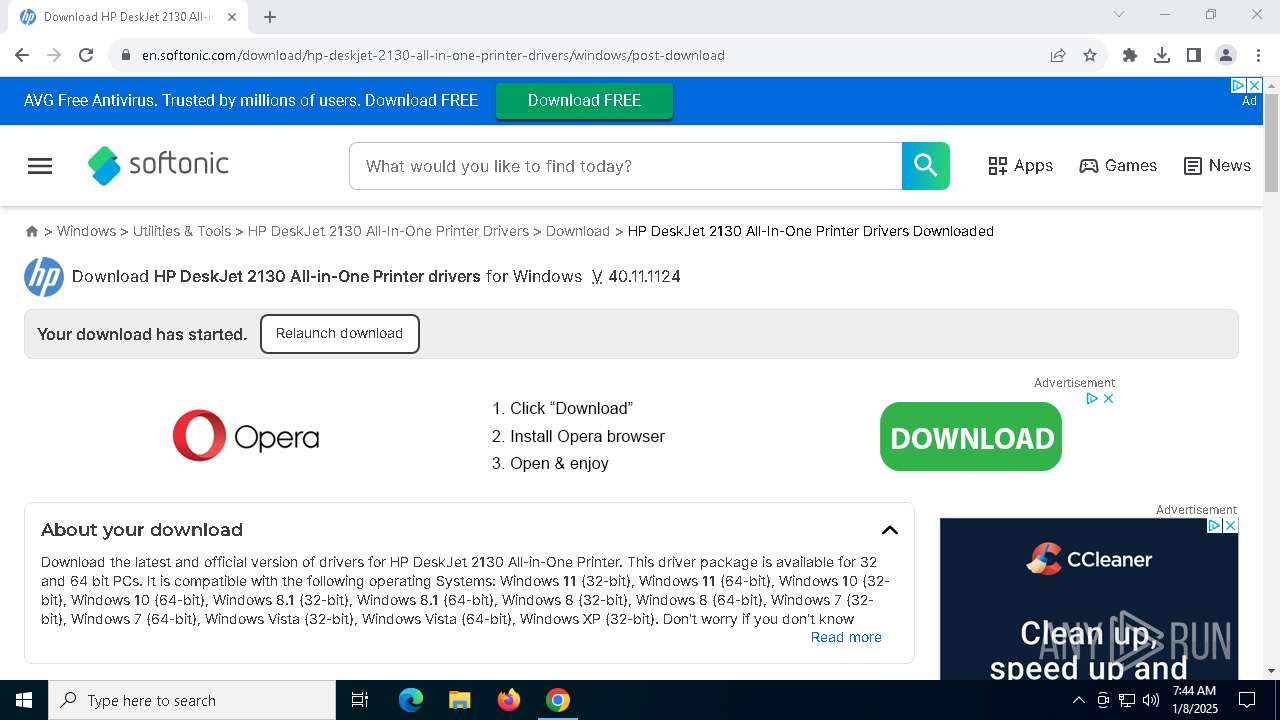
Task: Open the tab search dropdown arrow
Action: [x=1119, y=14]
